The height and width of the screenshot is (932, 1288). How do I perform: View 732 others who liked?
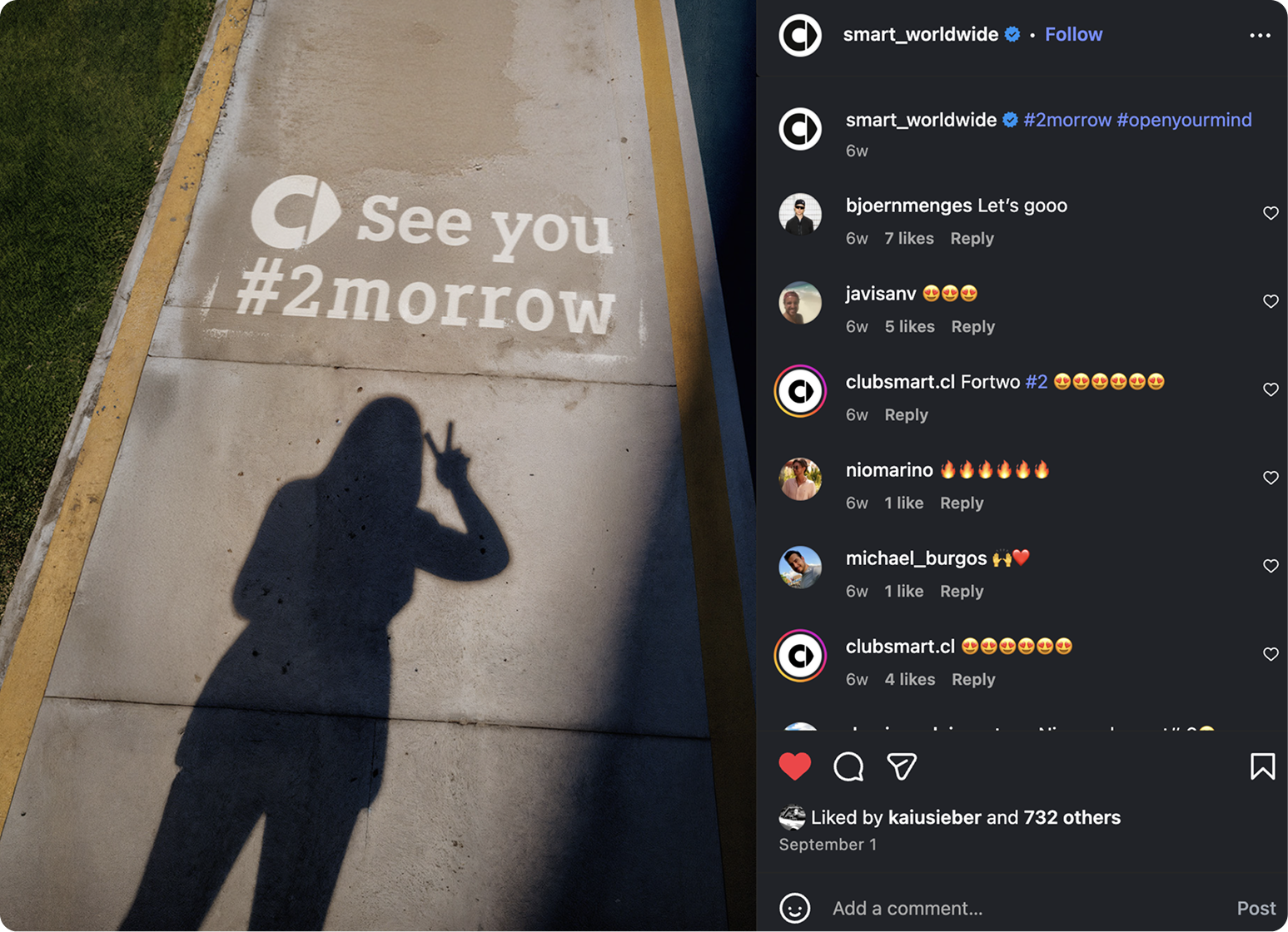click(1072, 817)
